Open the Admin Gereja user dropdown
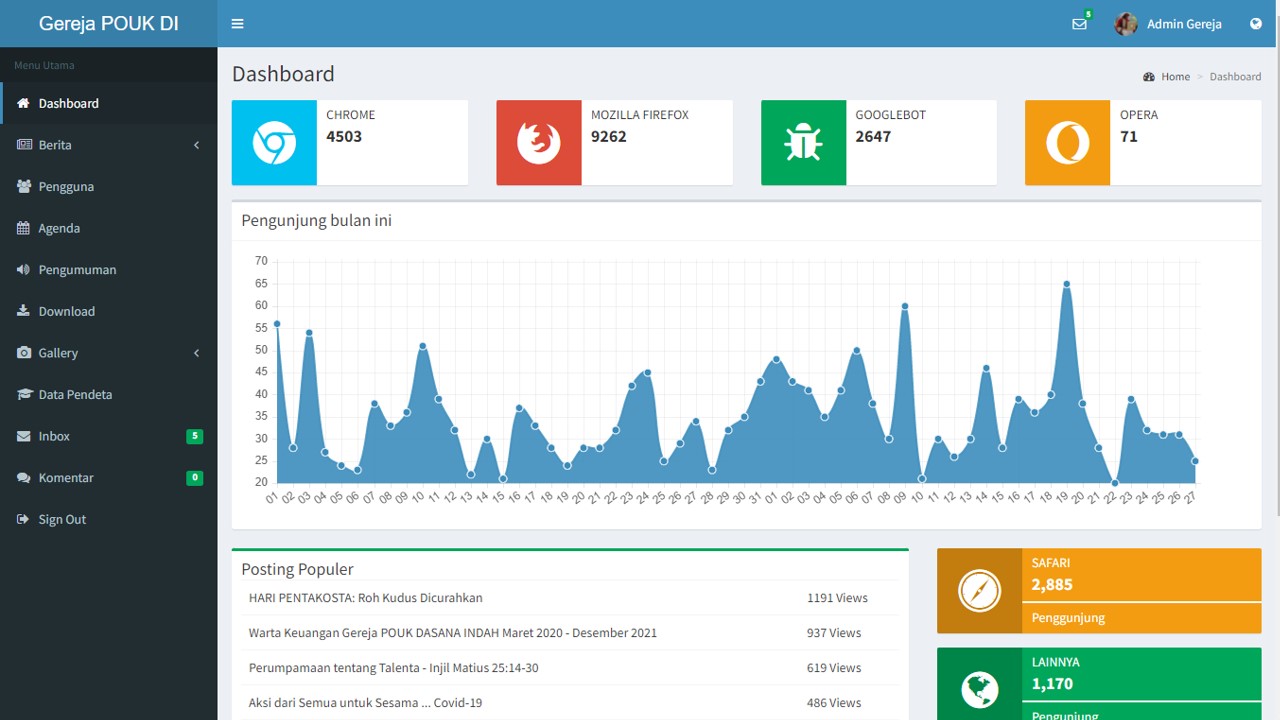This screenshot has height=720, width=1280. pyautogui.click(x=1168, y=24)
